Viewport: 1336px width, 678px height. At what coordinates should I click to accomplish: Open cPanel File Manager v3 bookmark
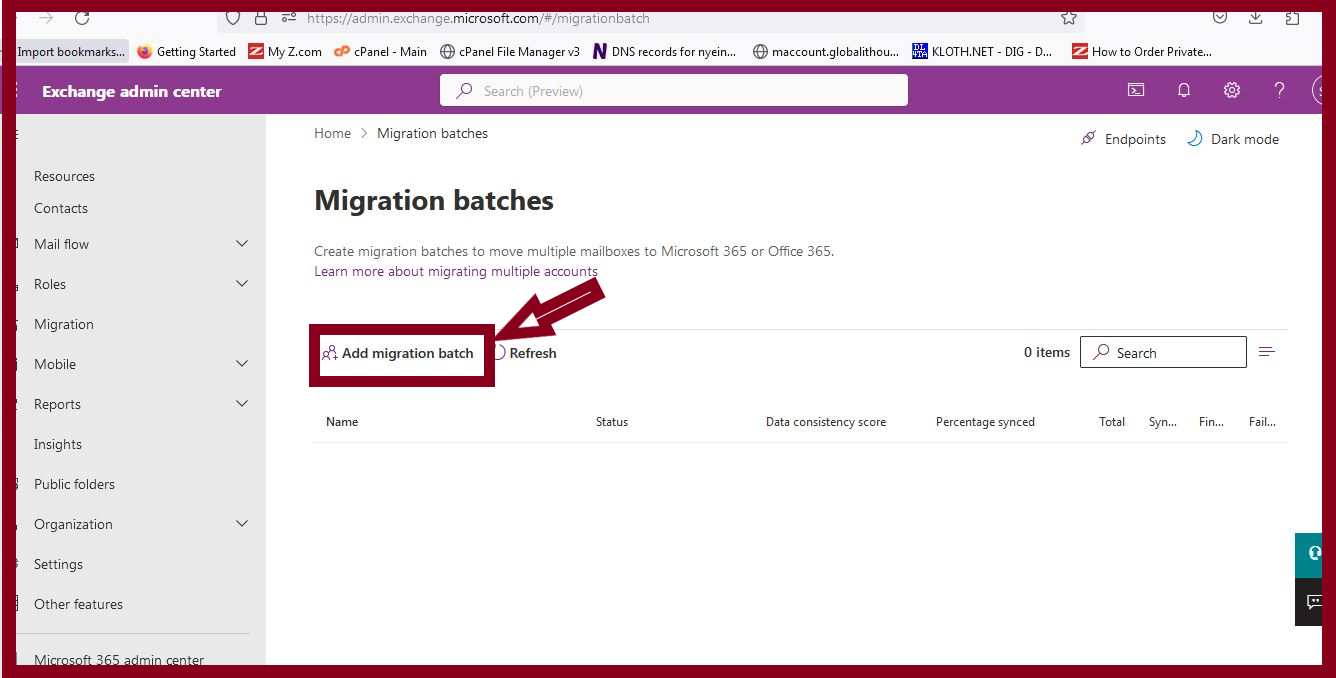coord(510,51)
